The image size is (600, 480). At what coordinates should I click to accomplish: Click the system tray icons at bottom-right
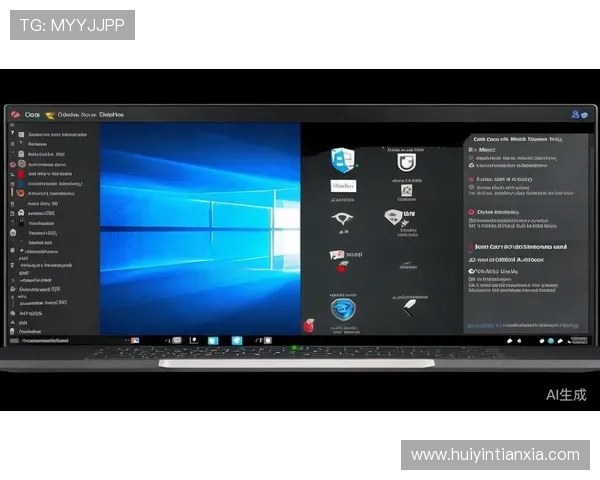[x=552, y=341]
